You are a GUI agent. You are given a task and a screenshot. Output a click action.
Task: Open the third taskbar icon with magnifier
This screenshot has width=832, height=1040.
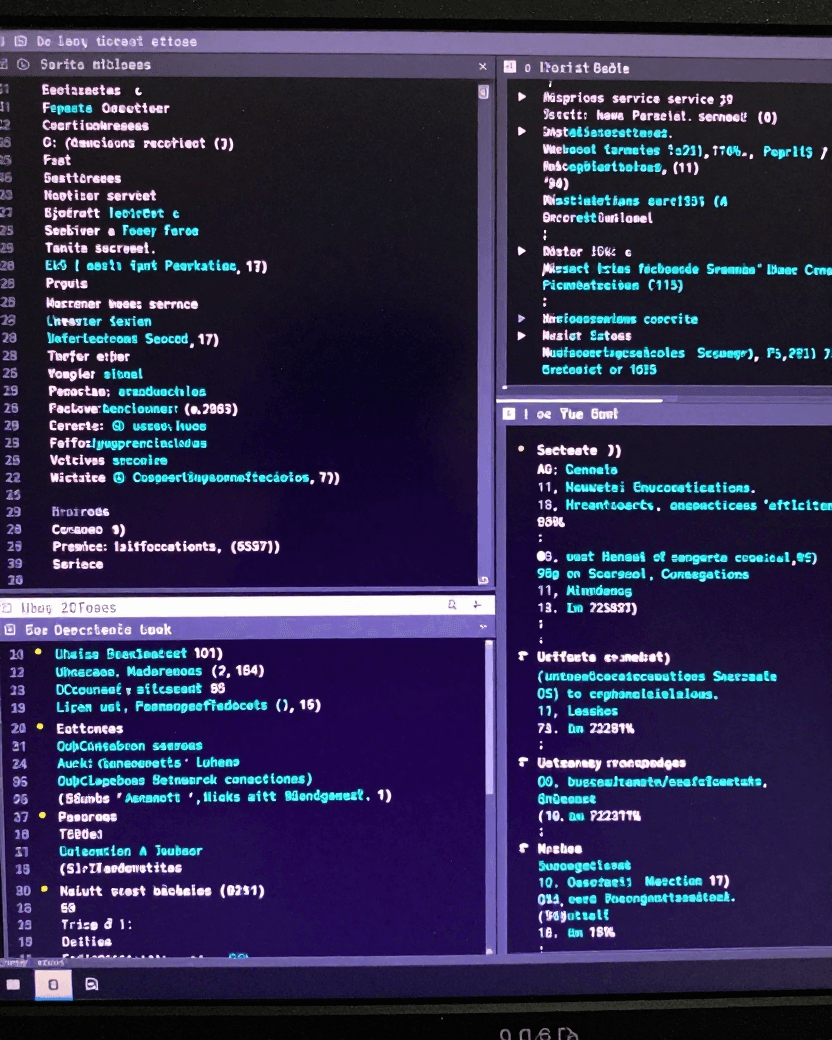pos(92,984)
